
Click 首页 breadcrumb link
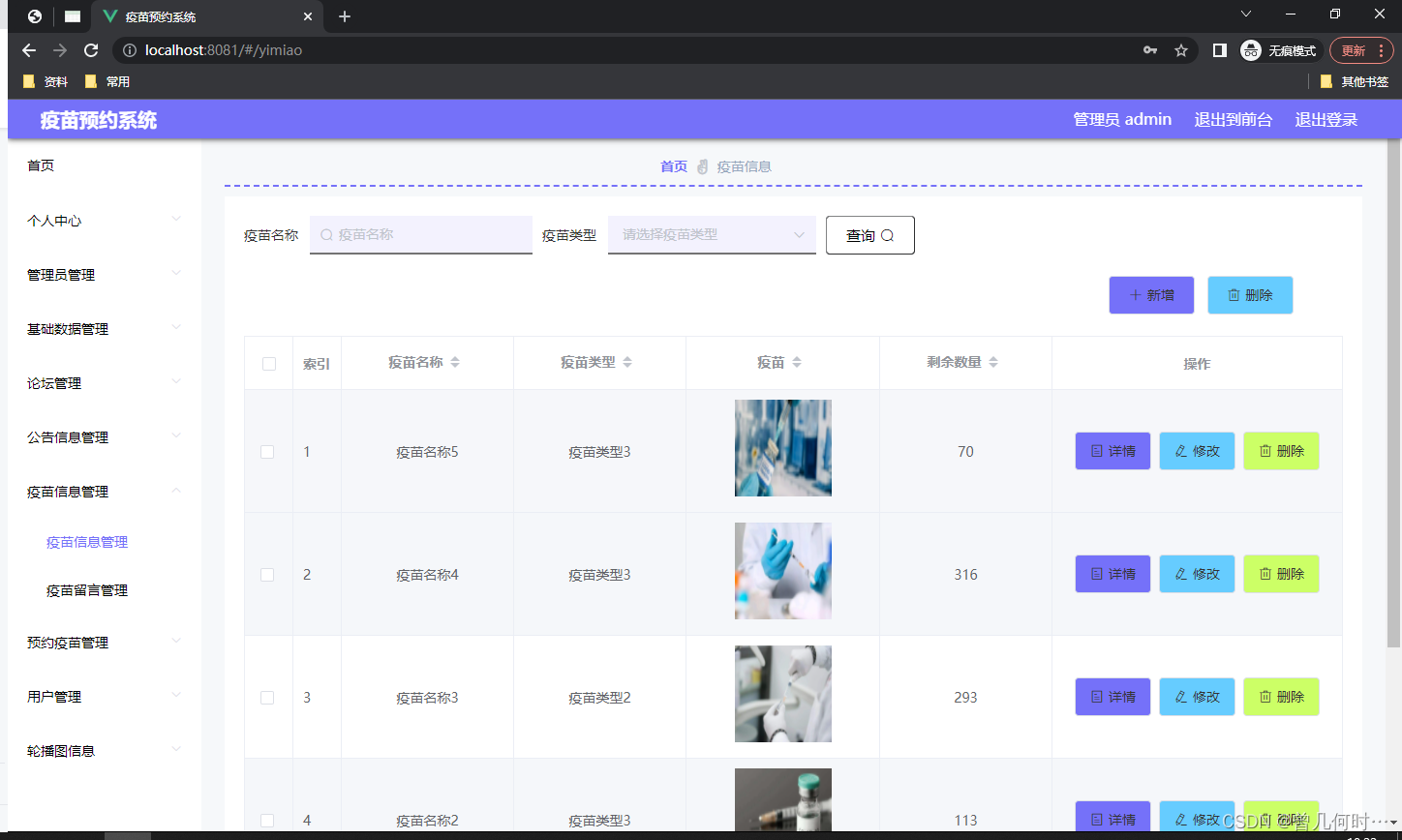674,166
